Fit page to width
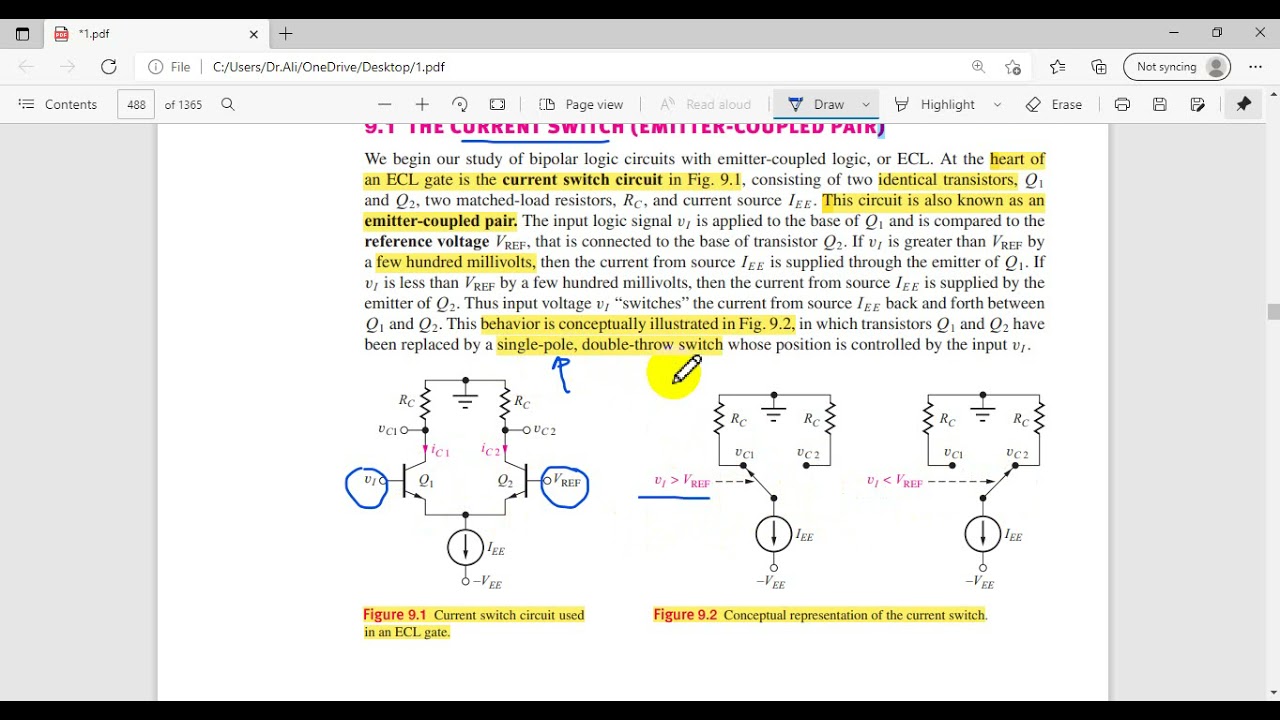This screenshot has height=720, width=1280. pyautogui.click(x=497, y=104)
